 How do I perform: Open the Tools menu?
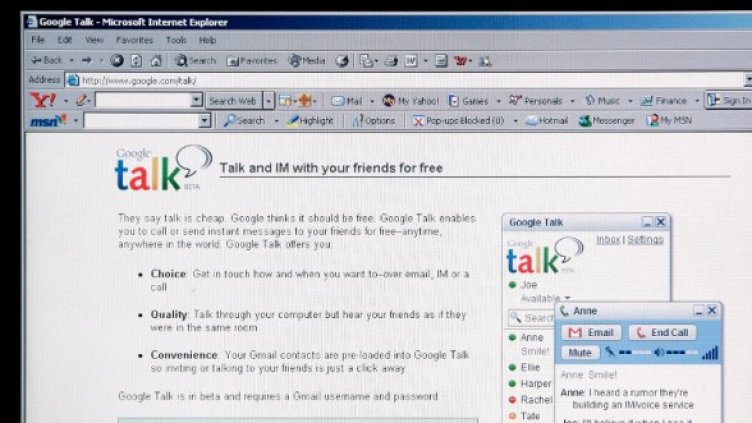[176, 40]
